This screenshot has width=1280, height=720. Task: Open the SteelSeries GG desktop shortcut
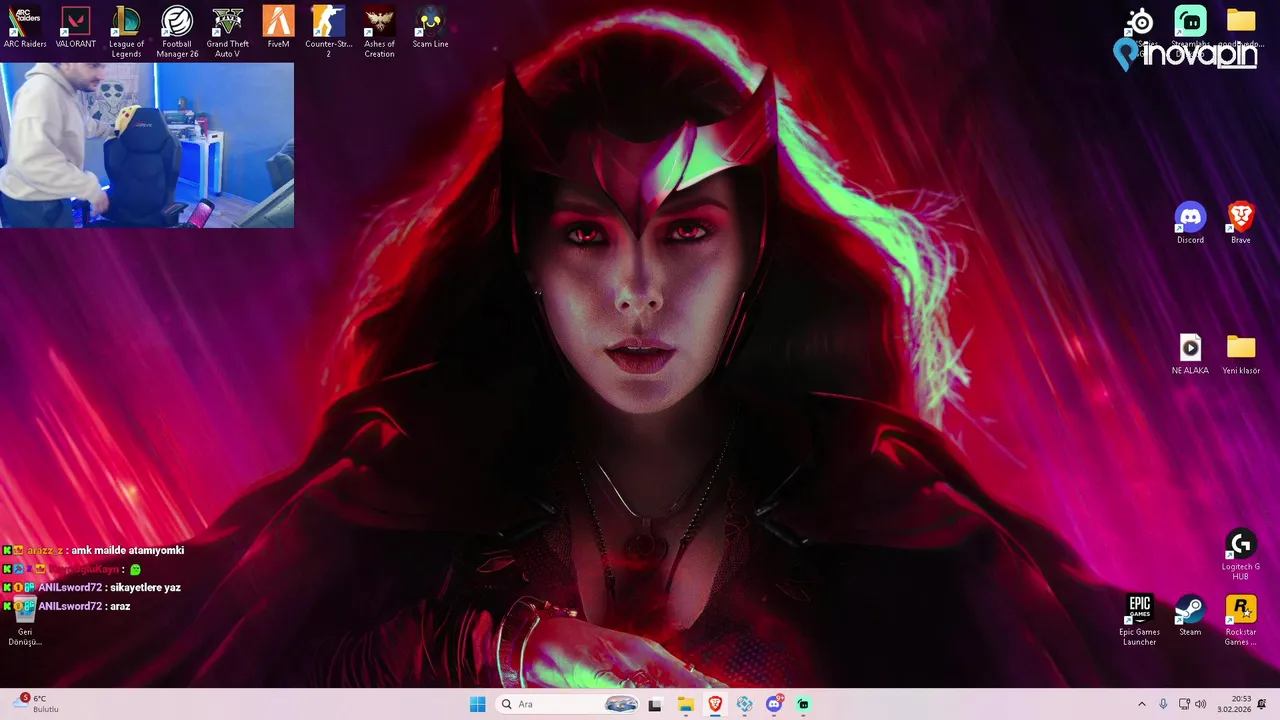tap(1140, 22)
